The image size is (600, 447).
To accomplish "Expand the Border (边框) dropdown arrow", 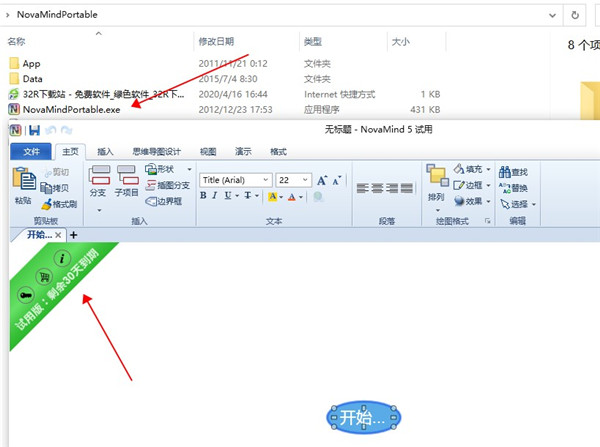I will pyautogui.click(x=489, y=186).
